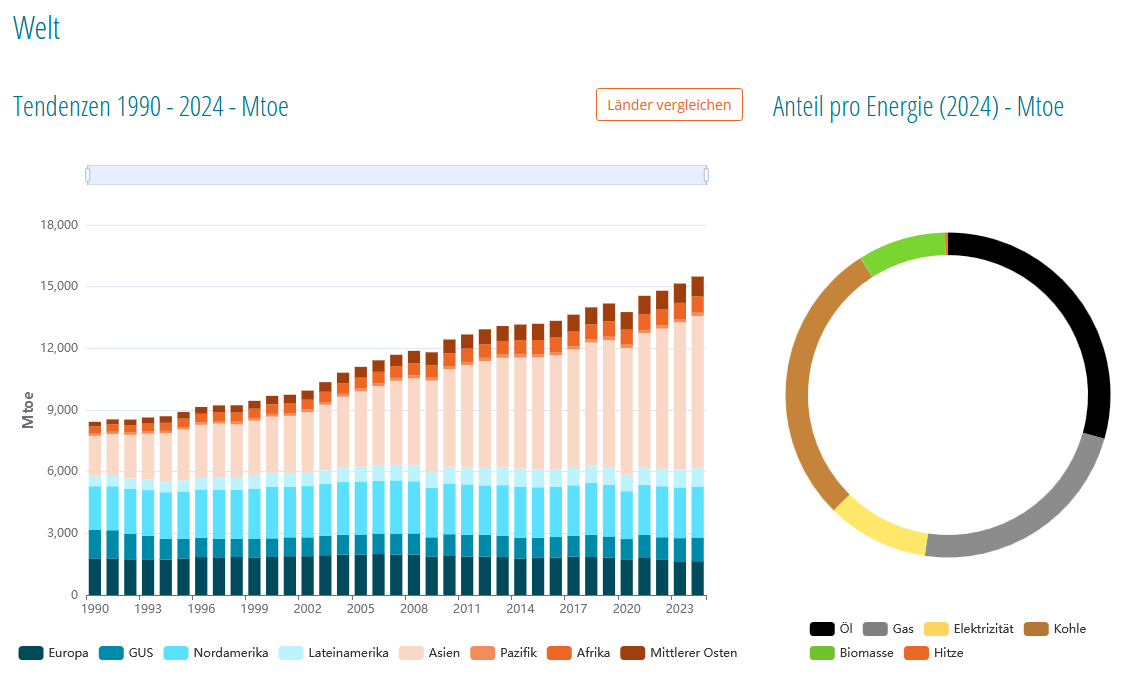Toggle Gas in the donut legend

click(889, 629)
